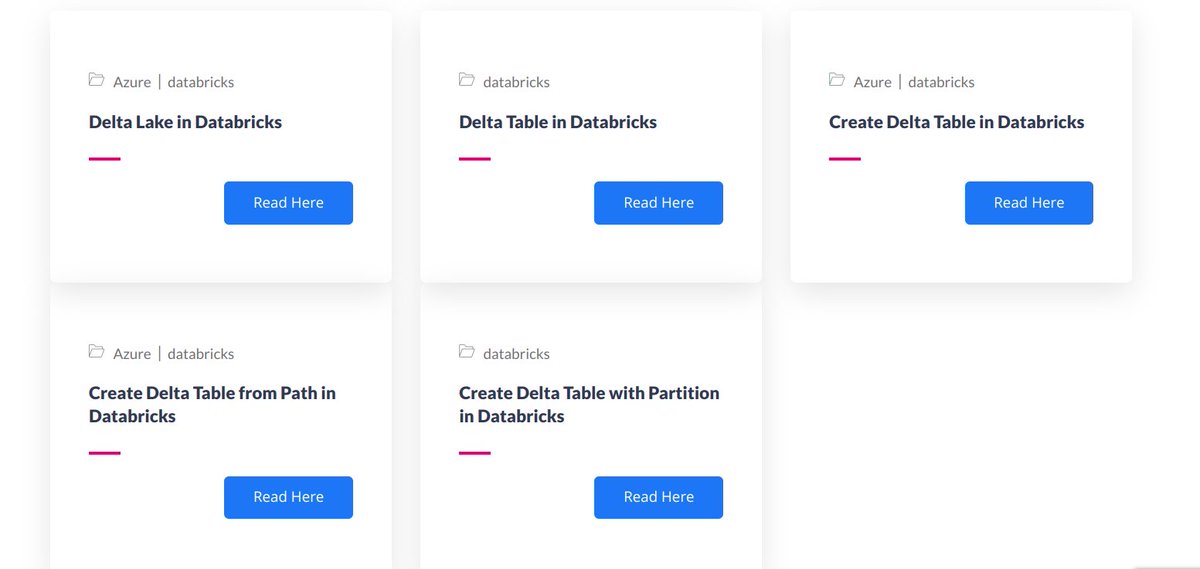
Task: Click folder icon on Create Delta Table from Path card
Action: point(96,352)
